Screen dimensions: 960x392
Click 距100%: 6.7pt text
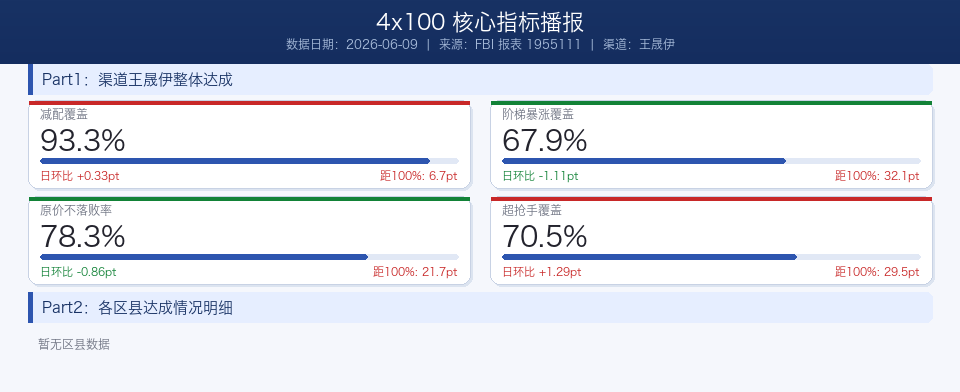click(x=419, y=176)
